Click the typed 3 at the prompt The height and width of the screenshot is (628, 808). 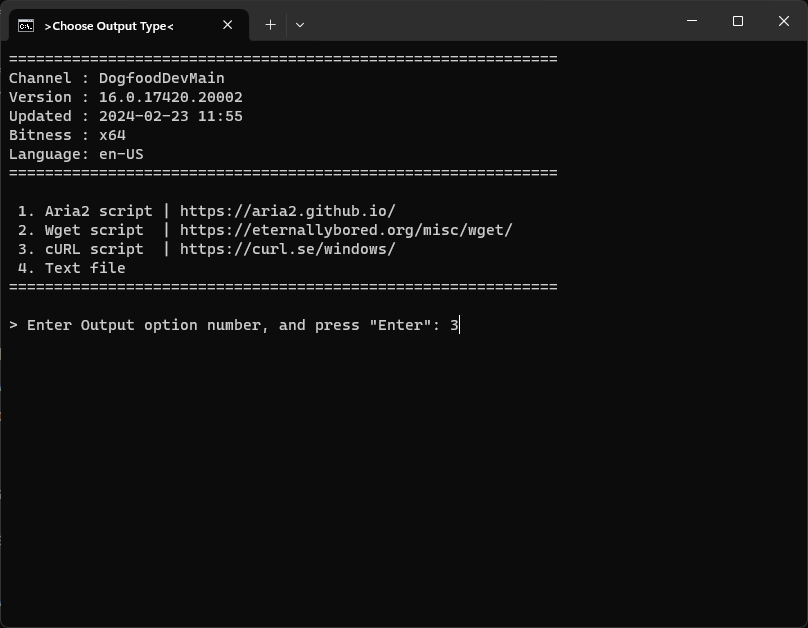tap(454, 326)
